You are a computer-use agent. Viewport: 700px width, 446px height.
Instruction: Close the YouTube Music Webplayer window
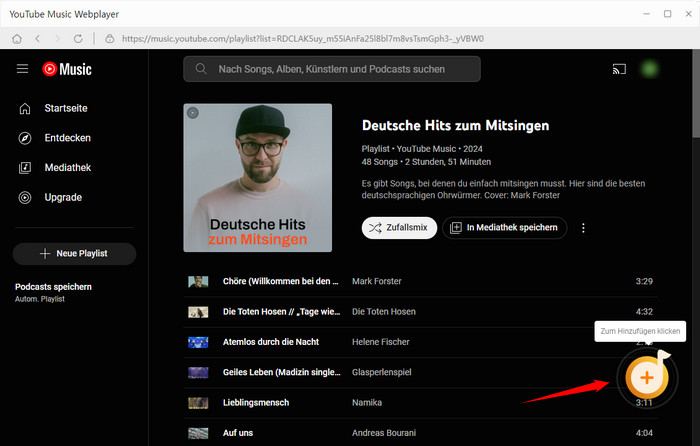tap(688, 14)
